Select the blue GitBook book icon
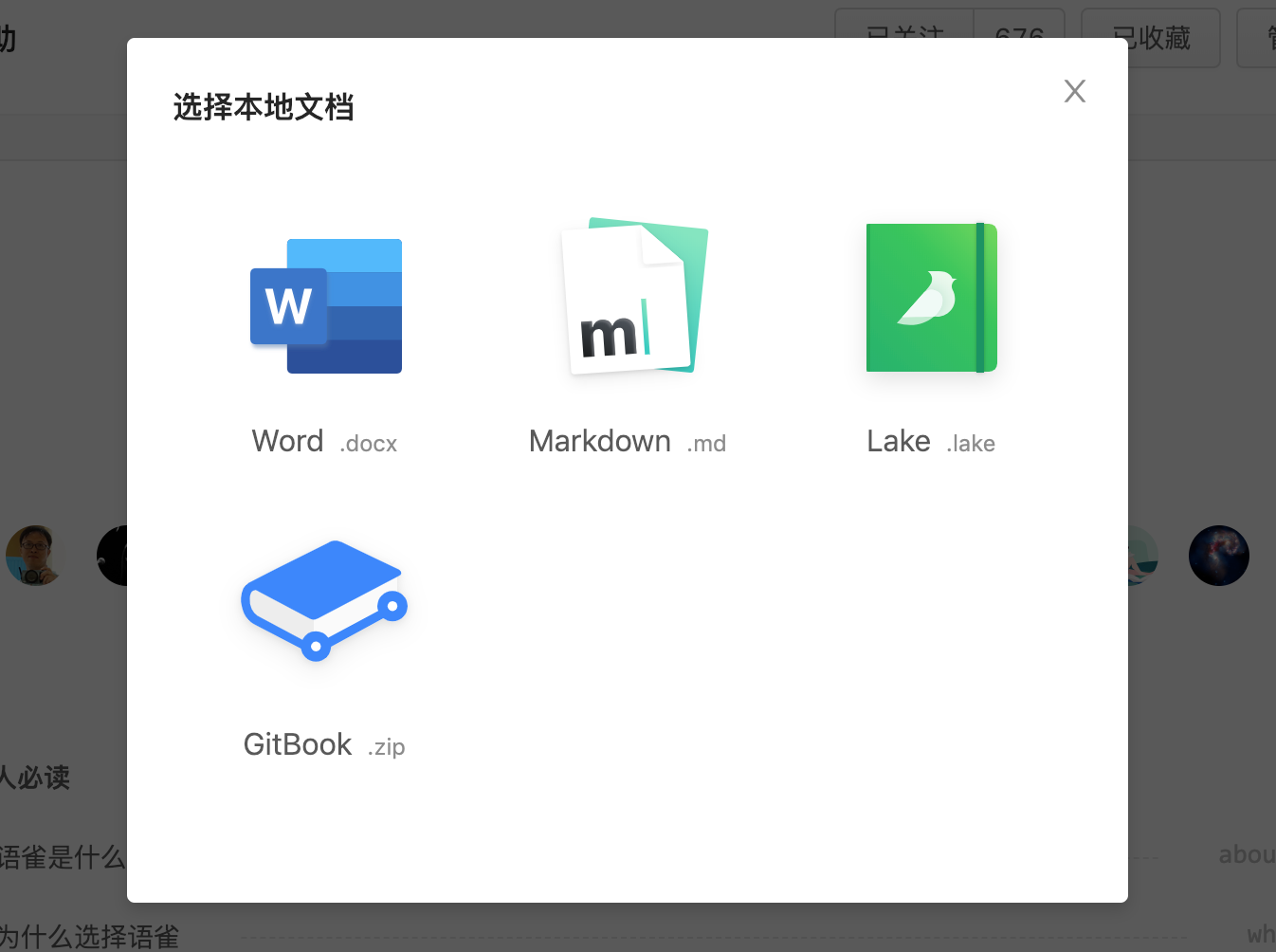 click(x=324, y=599)
